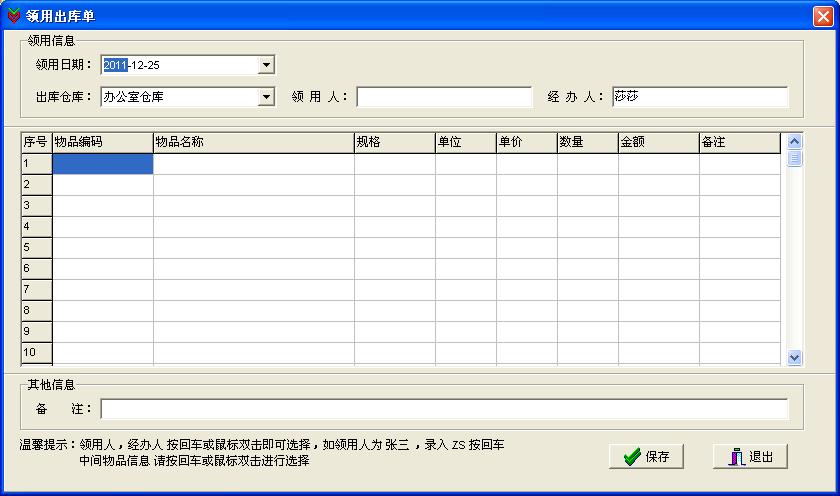This screenshot has width=840, height=496.
Task: Select row 5 header
Action: point(36,248)
